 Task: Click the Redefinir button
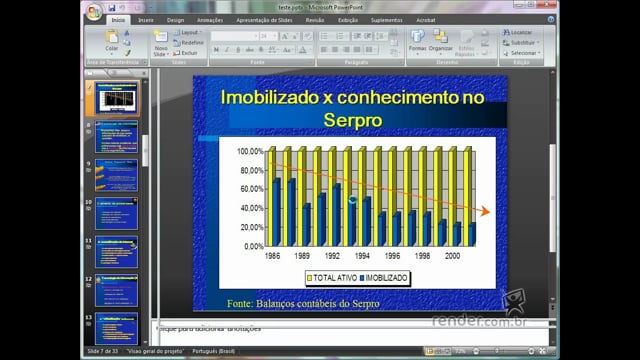coord(188,42)
